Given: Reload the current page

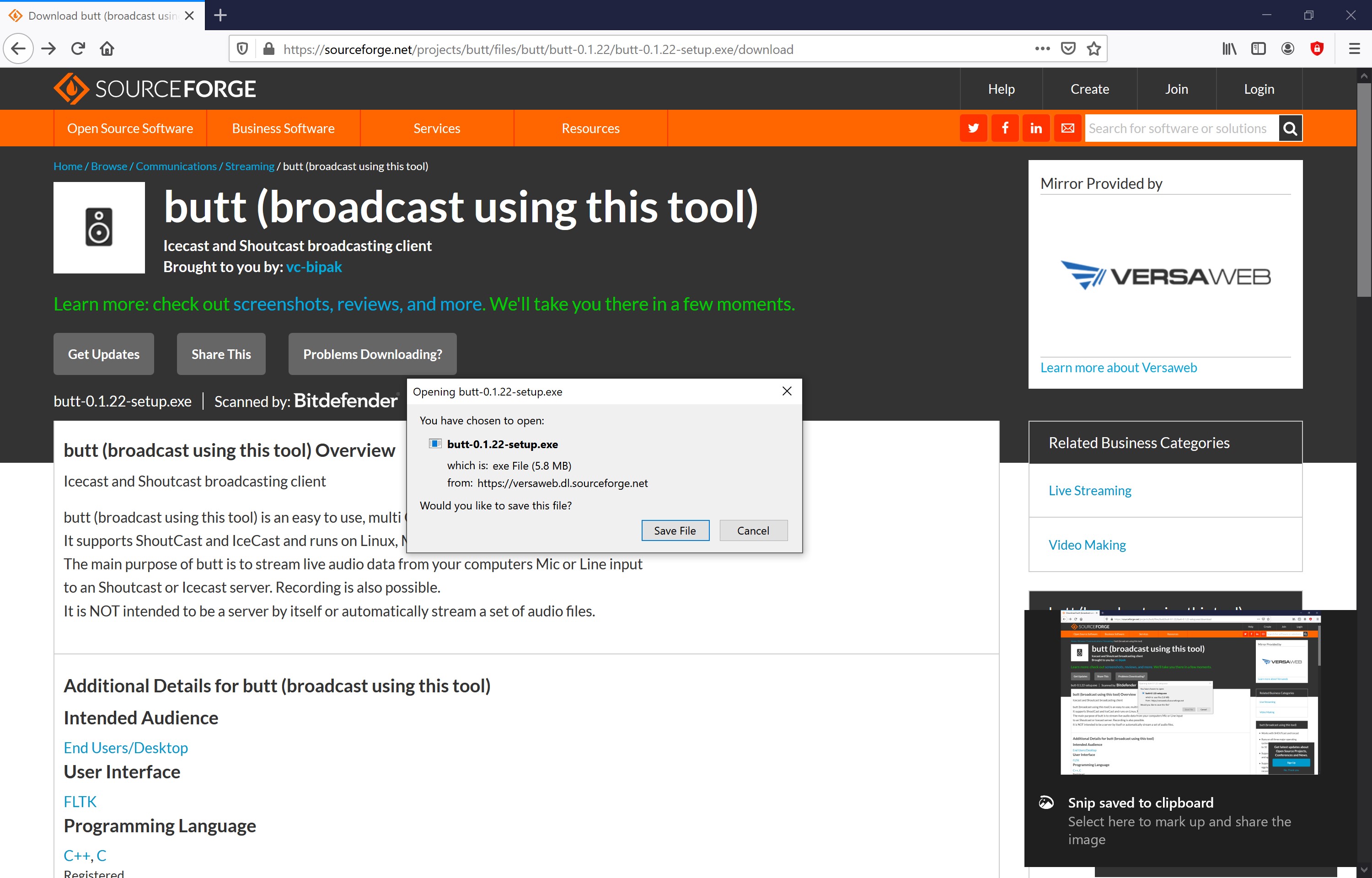Looking at the screenshot, I should [x=78, y=49].
